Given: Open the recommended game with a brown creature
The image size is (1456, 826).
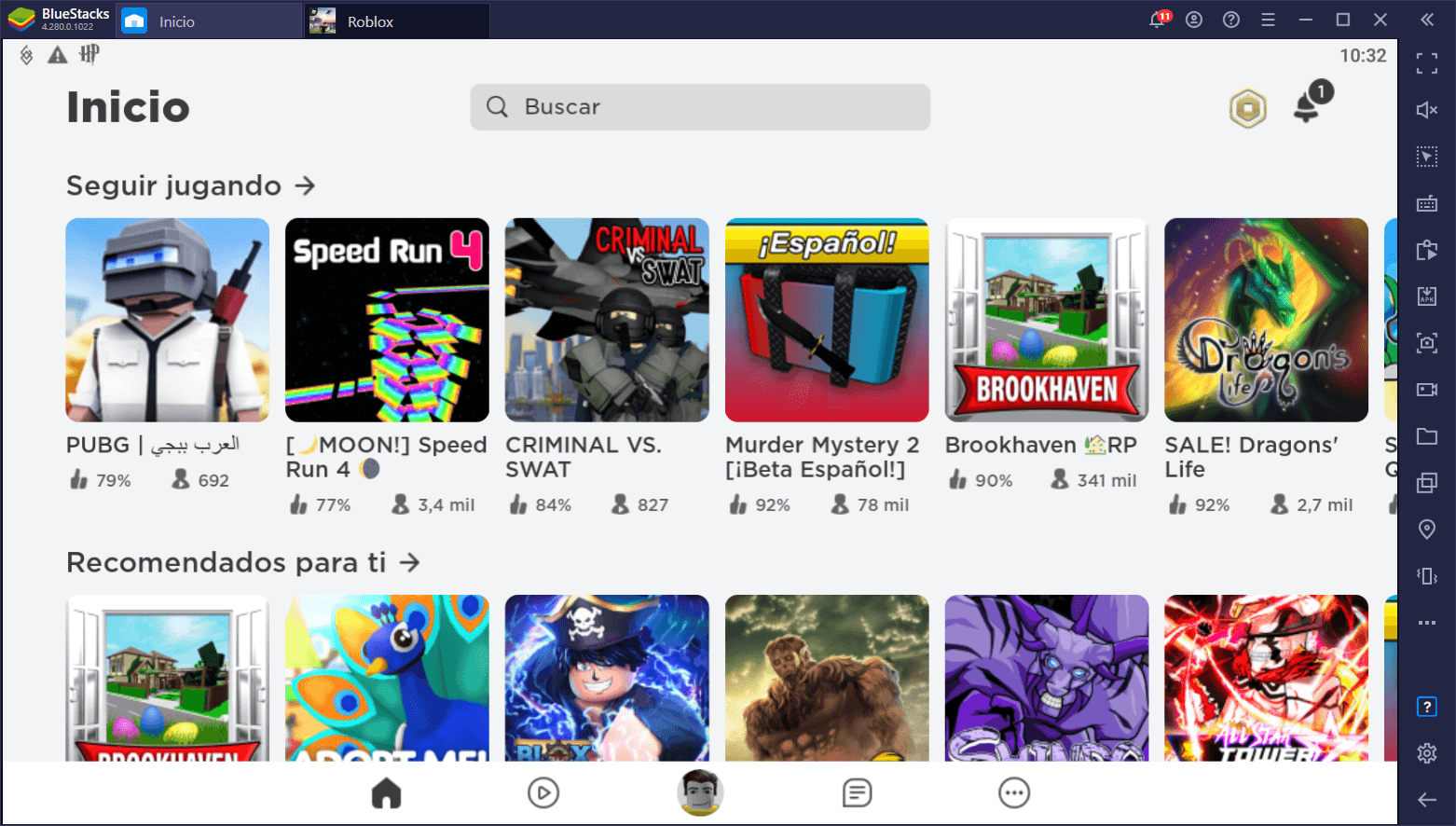Looking at the screenshot, I should coord(827,678).
